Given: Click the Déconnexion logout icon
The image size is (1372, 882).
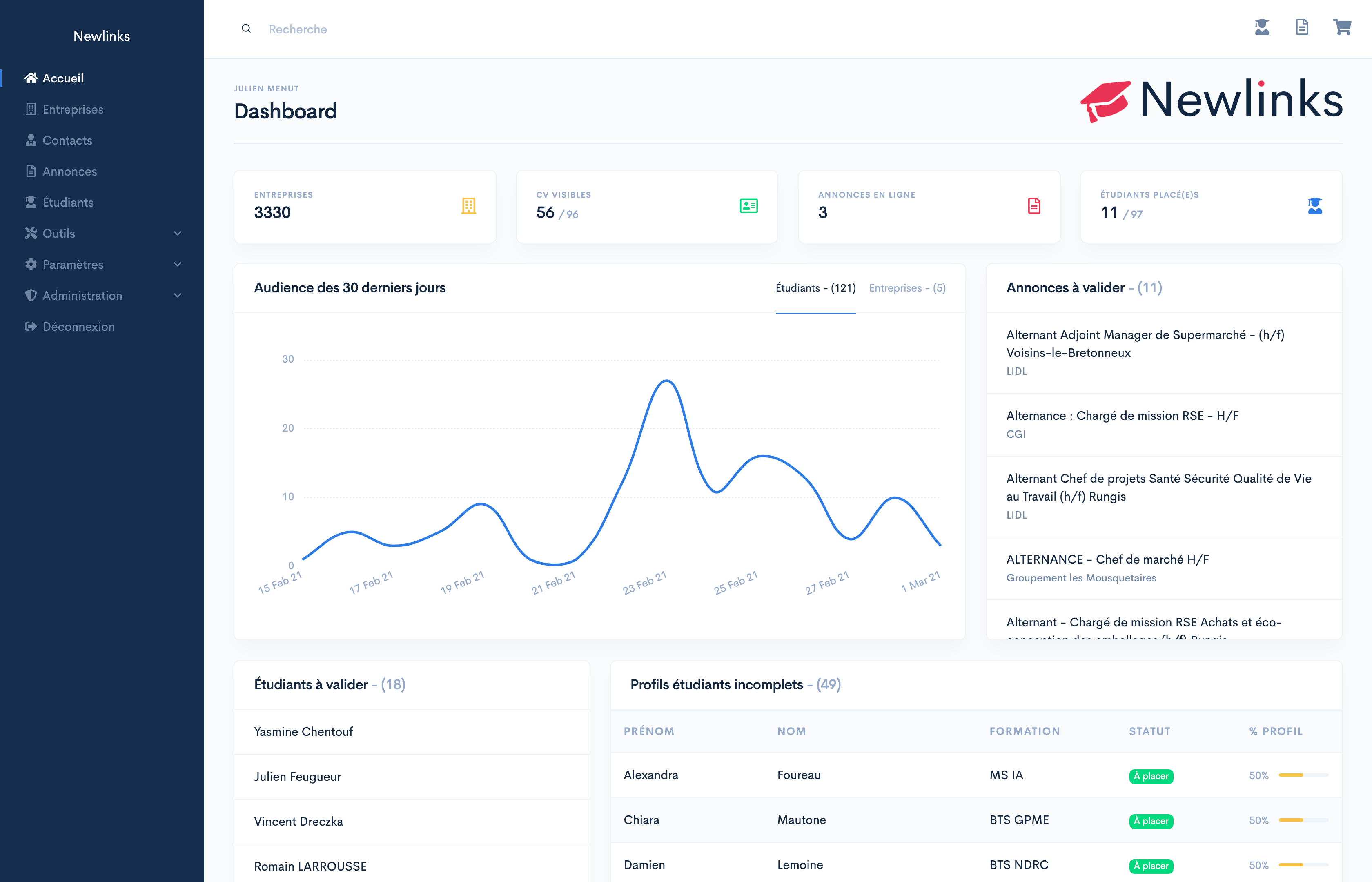Looking at the screenshot, I should click(x=31, y=326).
